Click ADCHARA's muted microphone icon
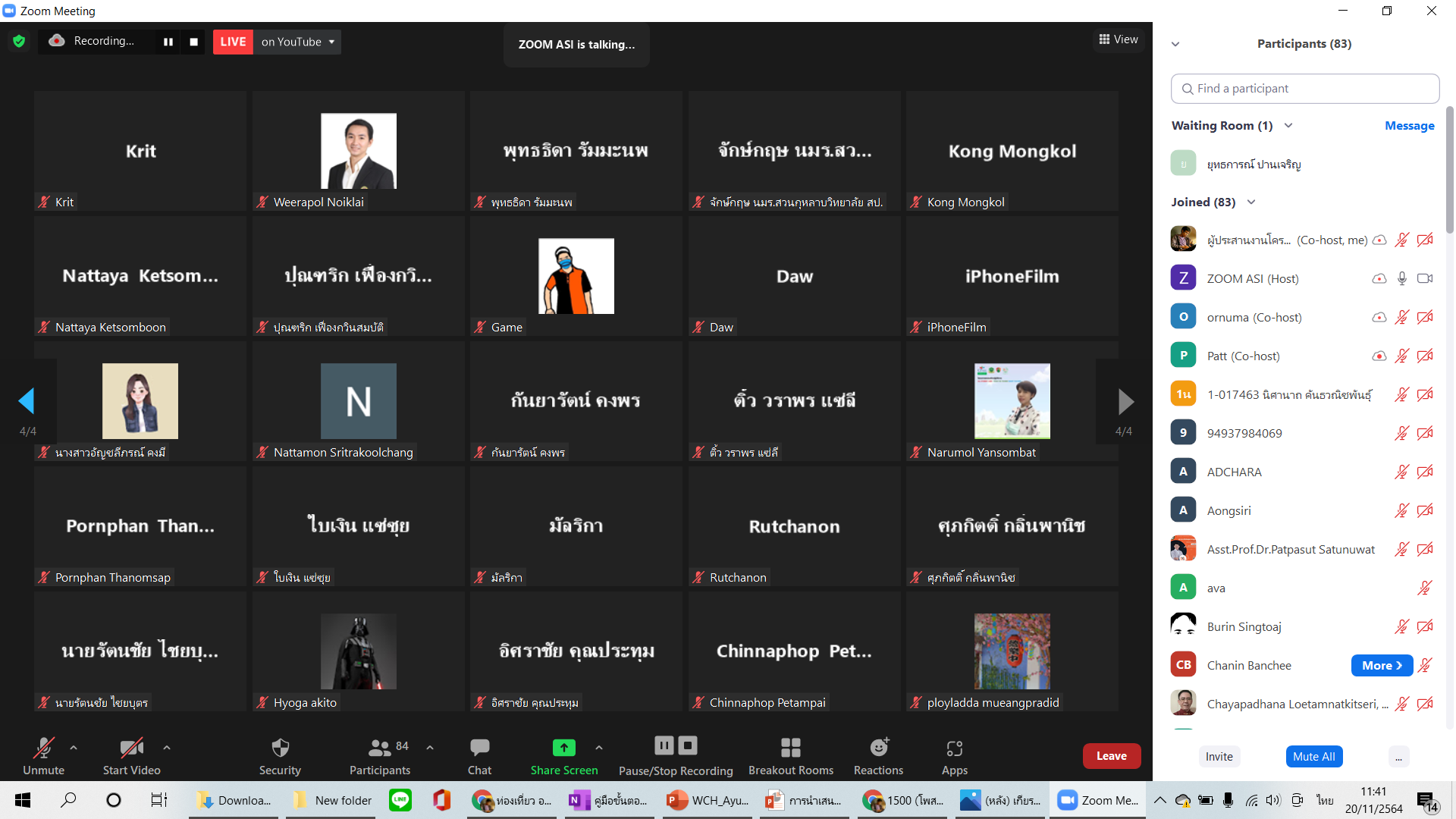Image resolution: width=1456 pixels, height=819 pixels. pyautogui.click(x=1402, y=472)
